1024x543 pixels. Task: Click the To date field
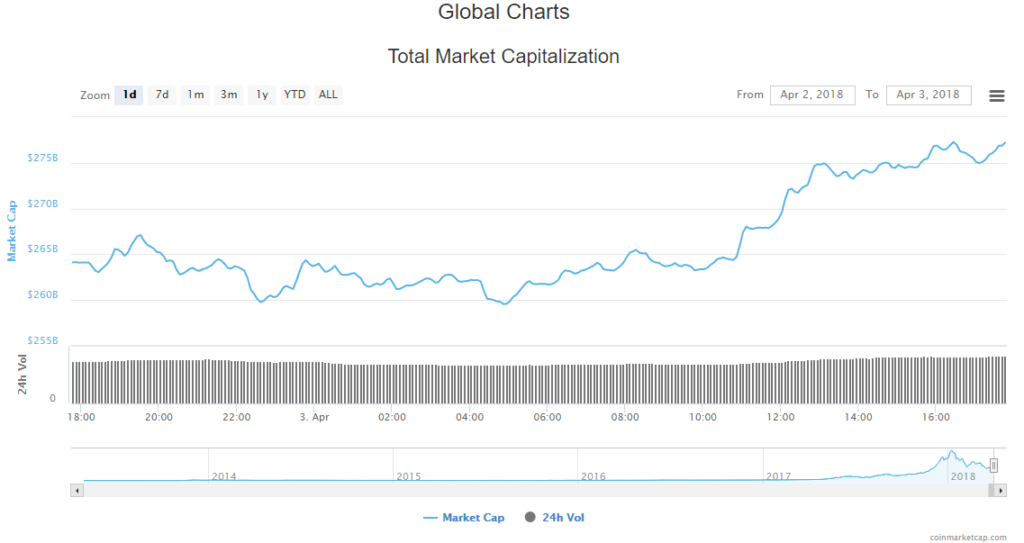click(929, 95)
